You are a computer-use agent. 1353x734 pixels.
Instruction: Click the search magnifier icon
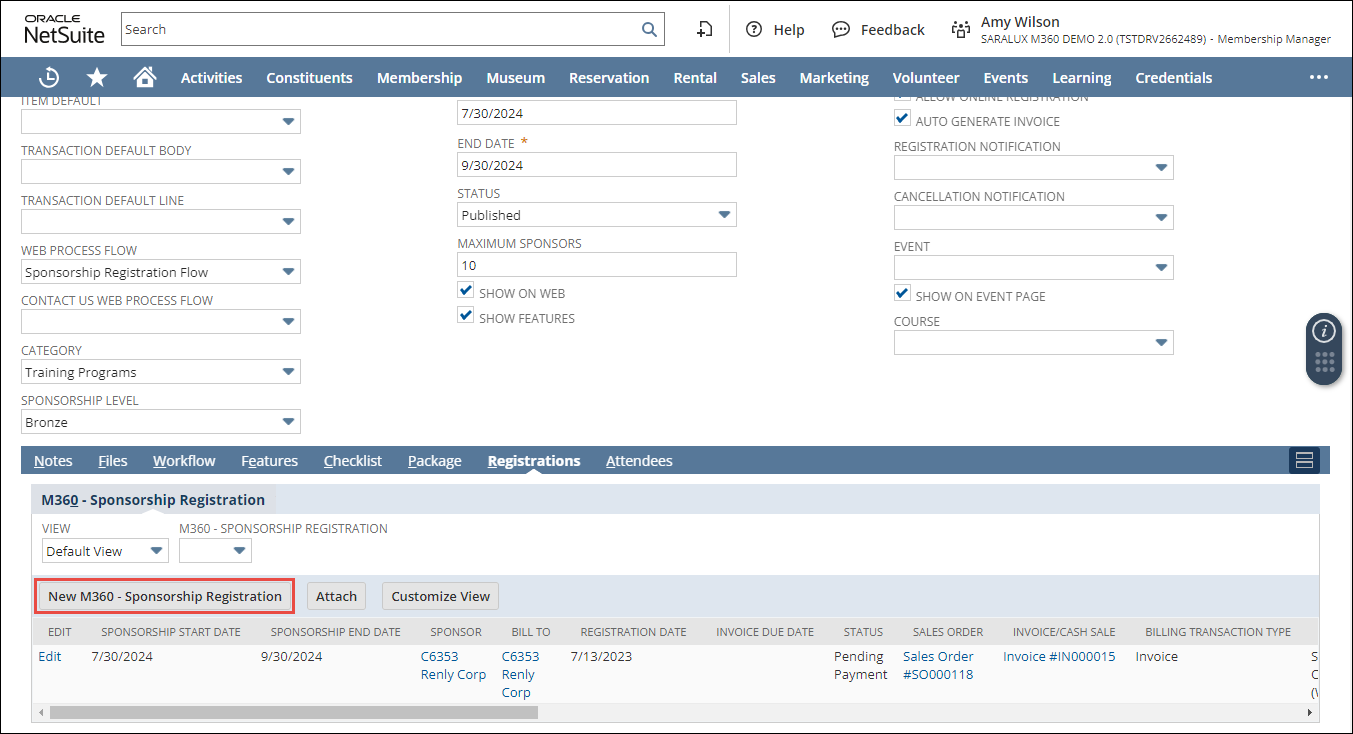pyautogui.click(x=649, y=30)
